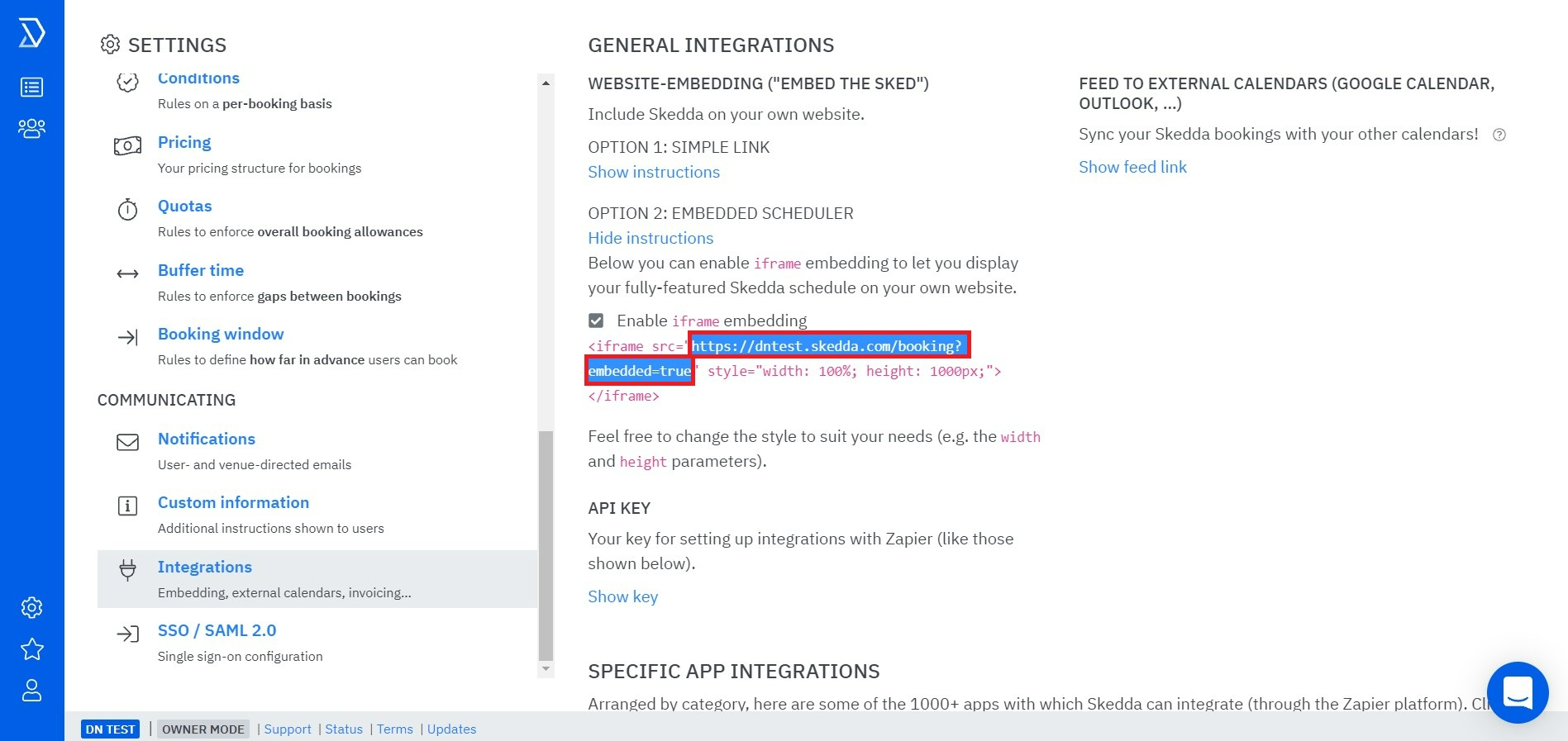
Task: Click the help icon beside calendar sync text
Action: click(x=1499, y=135)
